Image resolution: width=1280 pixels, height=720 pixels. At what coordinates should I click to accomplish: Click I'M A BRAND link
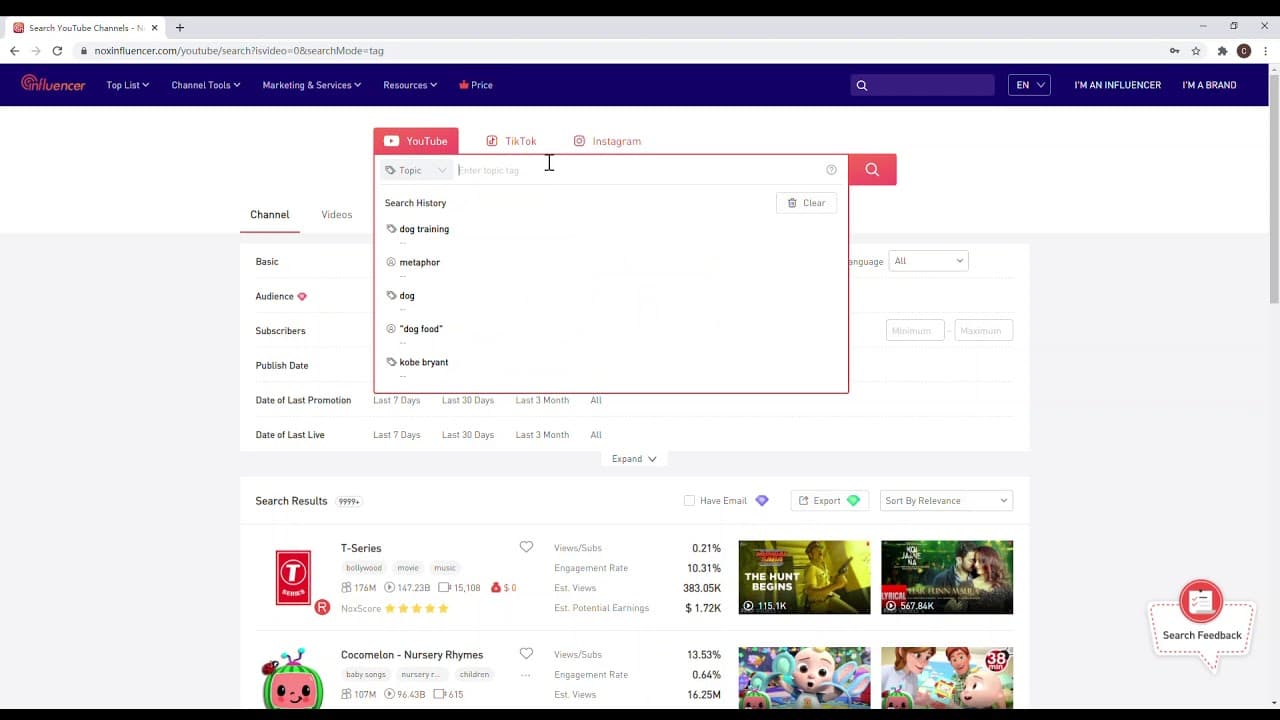1209,85
